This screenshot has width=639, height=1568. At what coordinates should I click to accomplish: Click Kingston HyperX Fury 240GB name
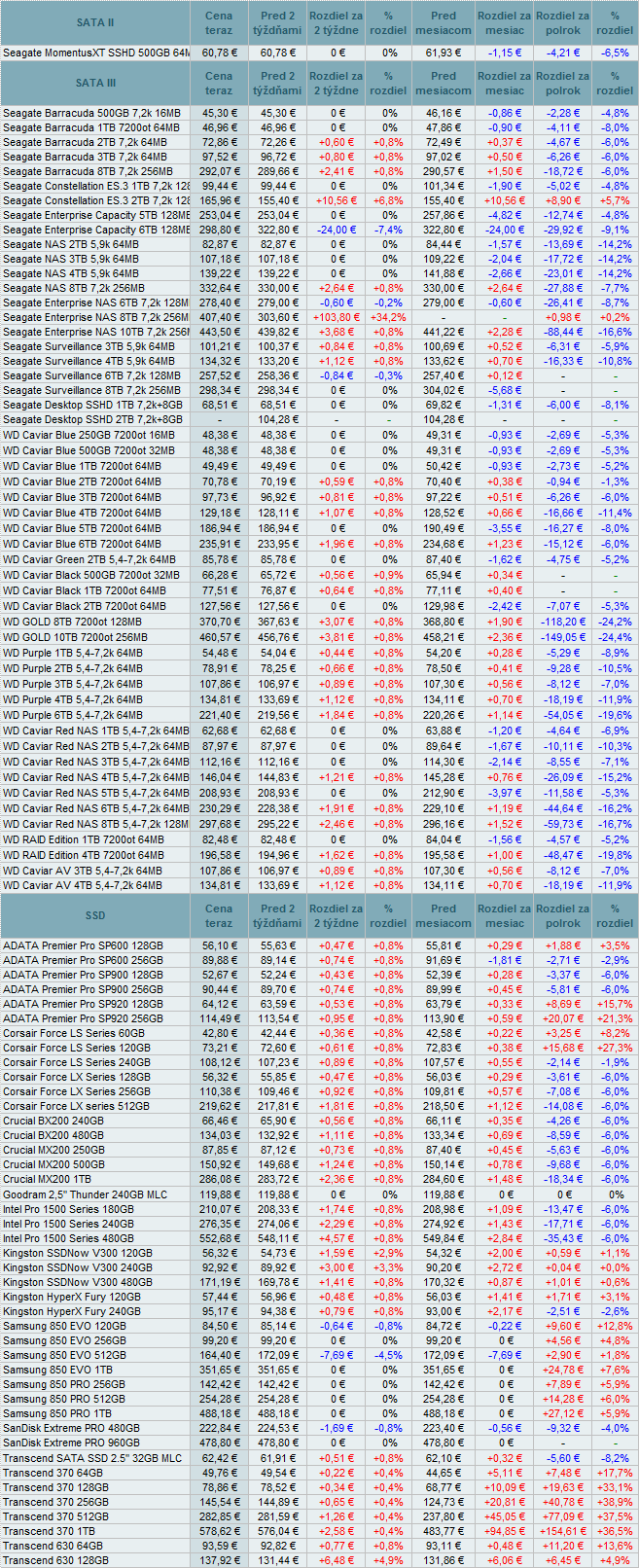[x=71, y=1311]
